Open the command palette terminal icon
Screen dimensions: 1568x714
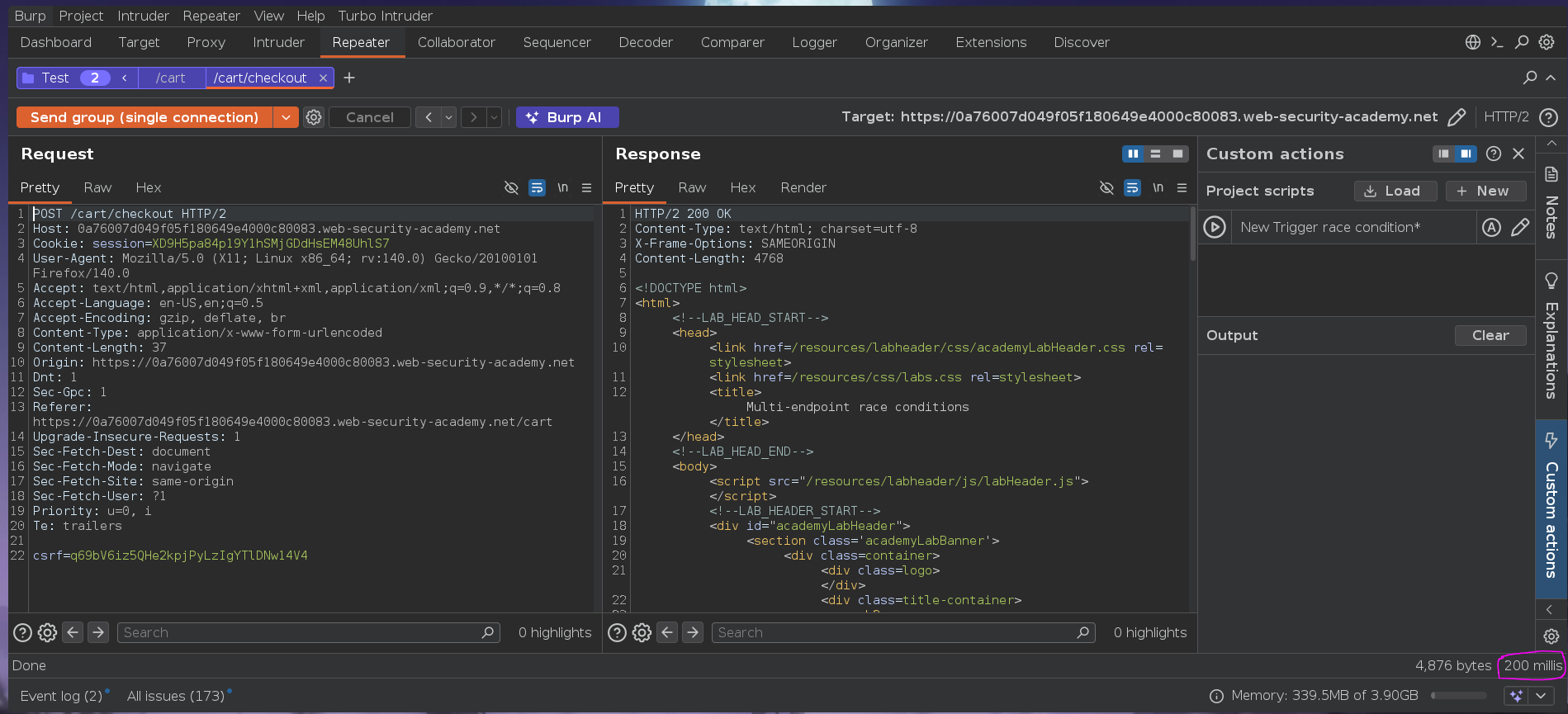click(1497, 42)
